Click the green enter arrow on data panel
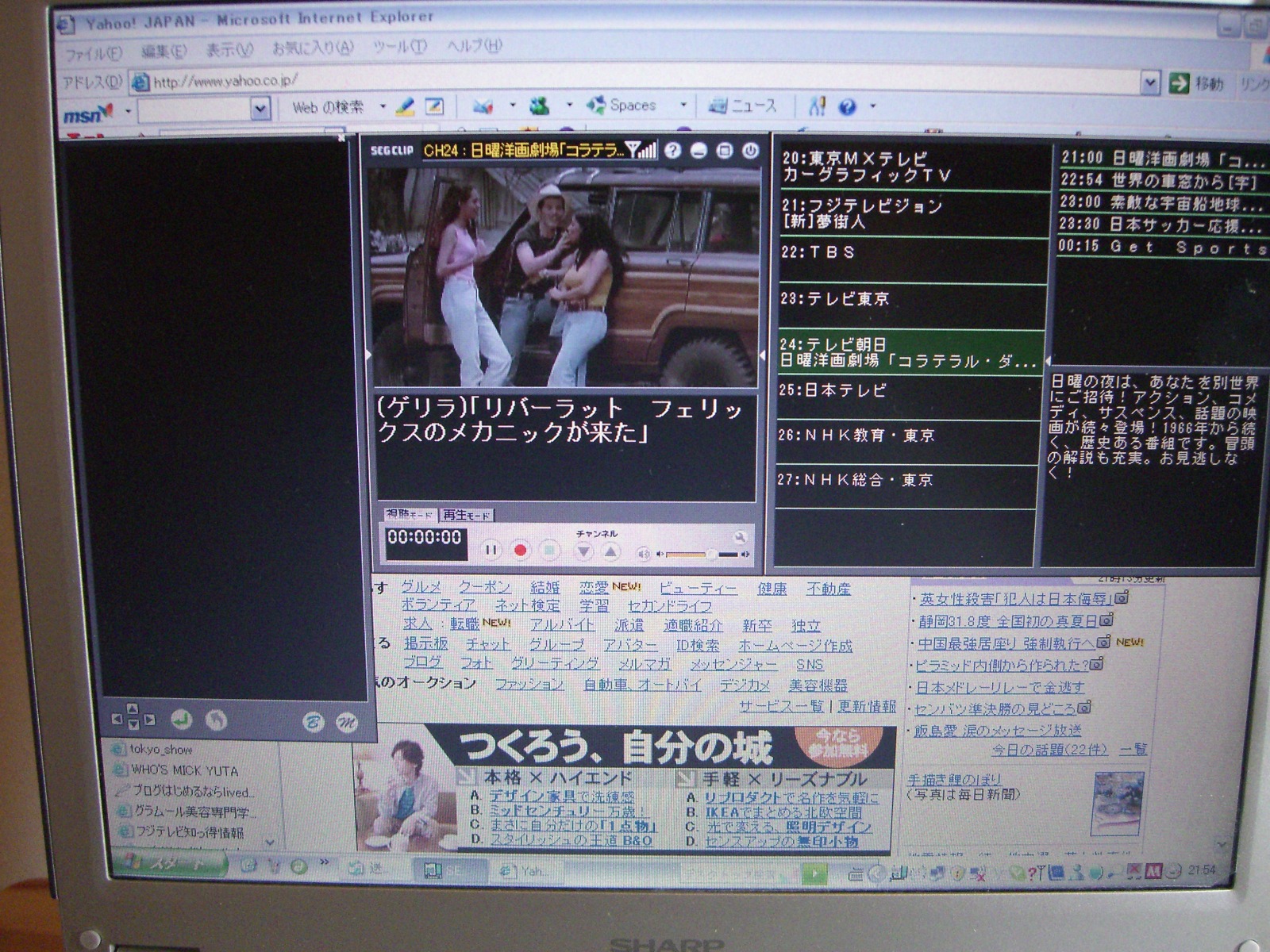 (181, 720)
